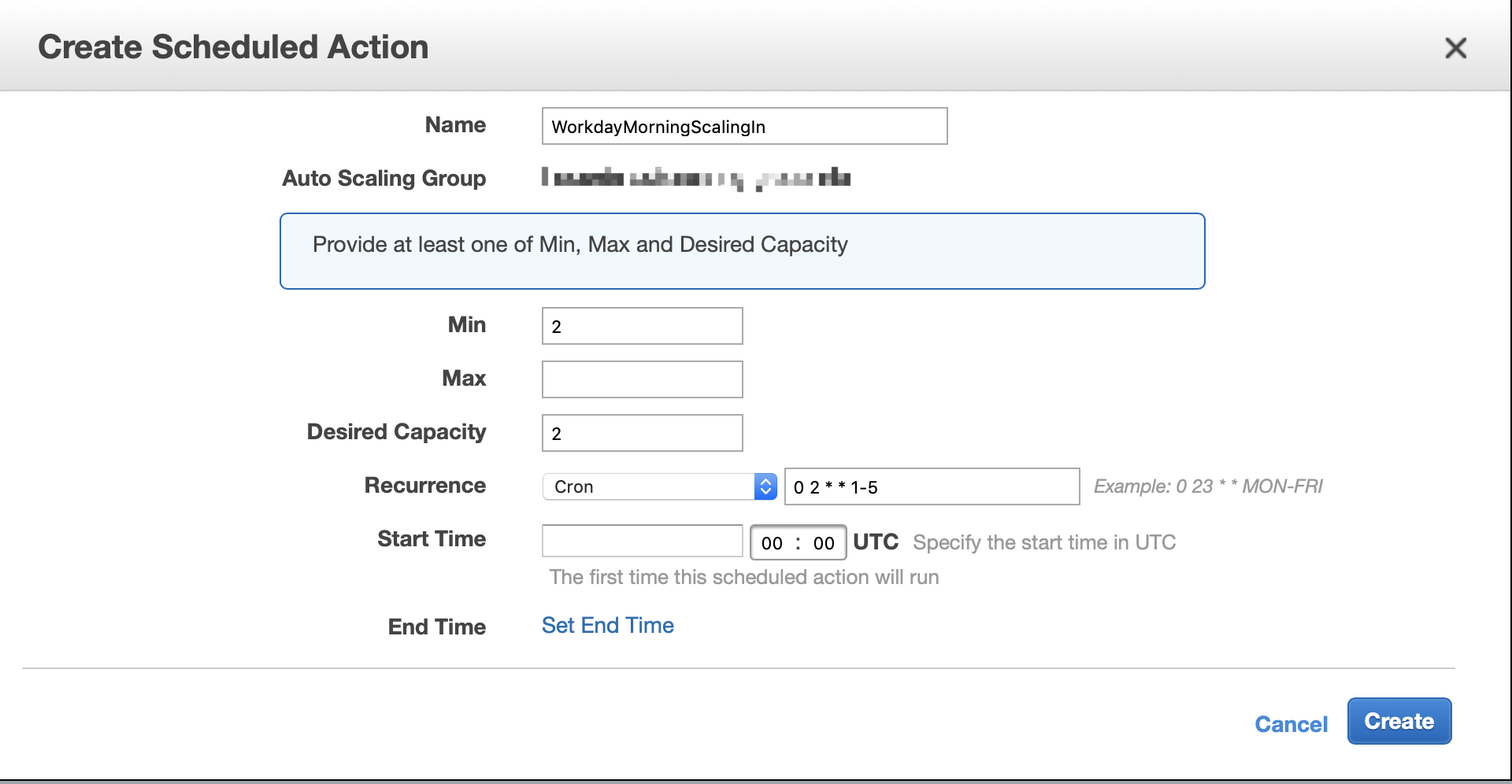The width and height of the screenshot is (1512, 784).
Task: Click the 'Create Scheduled Action' title
Action: click(233, 47)
